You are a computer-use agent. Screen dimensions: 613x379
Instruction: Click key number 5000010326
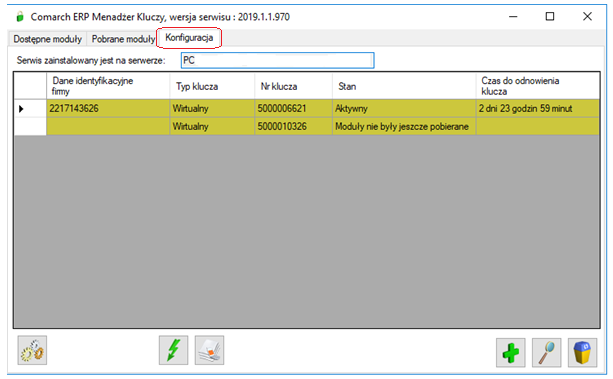pos(293,126)
